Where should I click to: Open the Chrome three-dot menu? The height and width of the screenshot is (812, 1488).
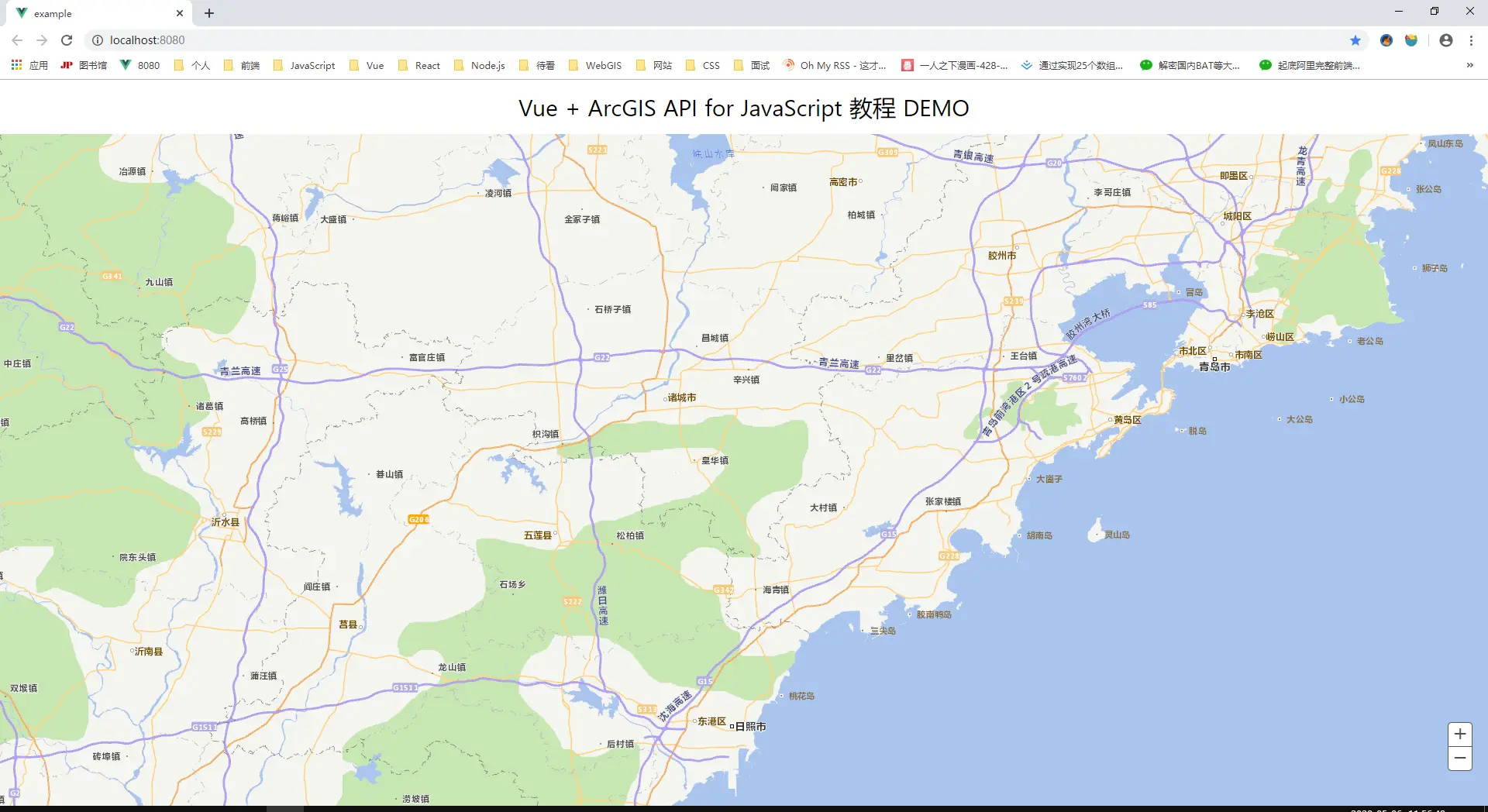pos(1471,40)
